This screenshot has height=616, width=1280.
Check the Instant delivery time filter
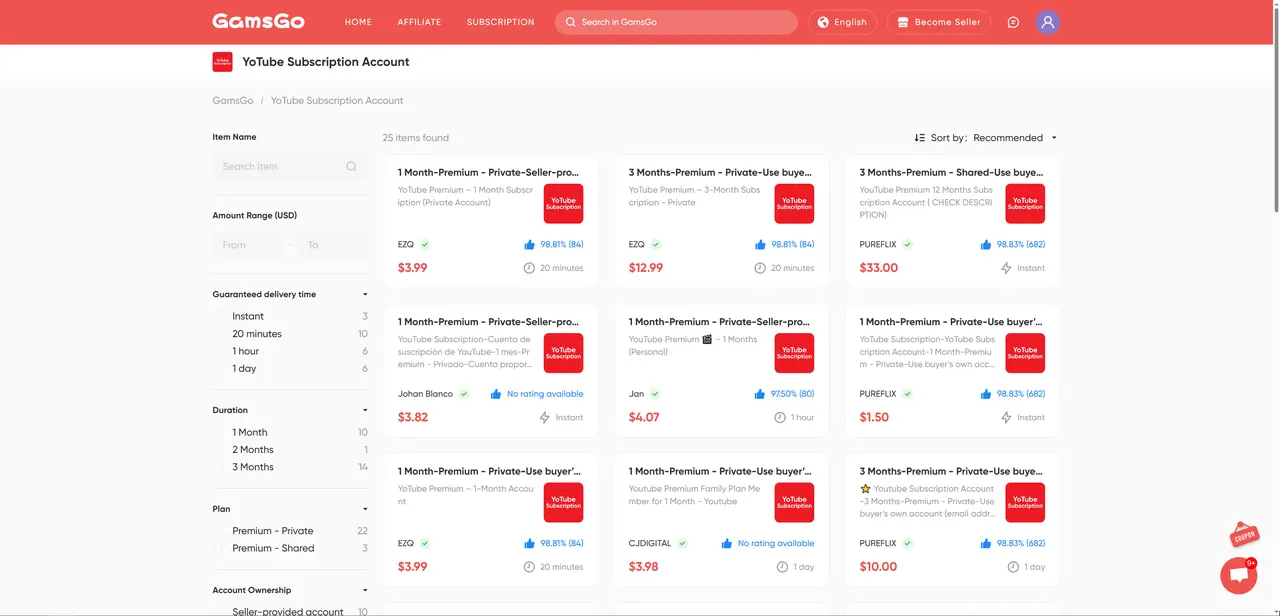click(220, 317)
